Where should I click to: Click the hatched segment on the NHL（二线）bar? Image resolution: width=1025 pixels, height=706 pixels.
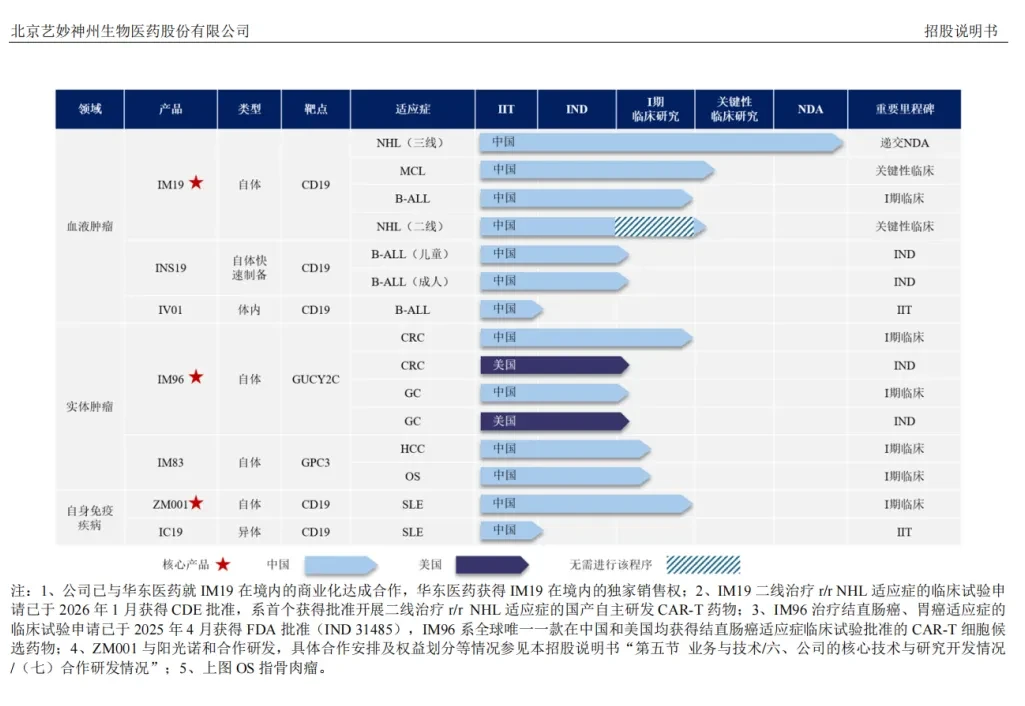654,226
